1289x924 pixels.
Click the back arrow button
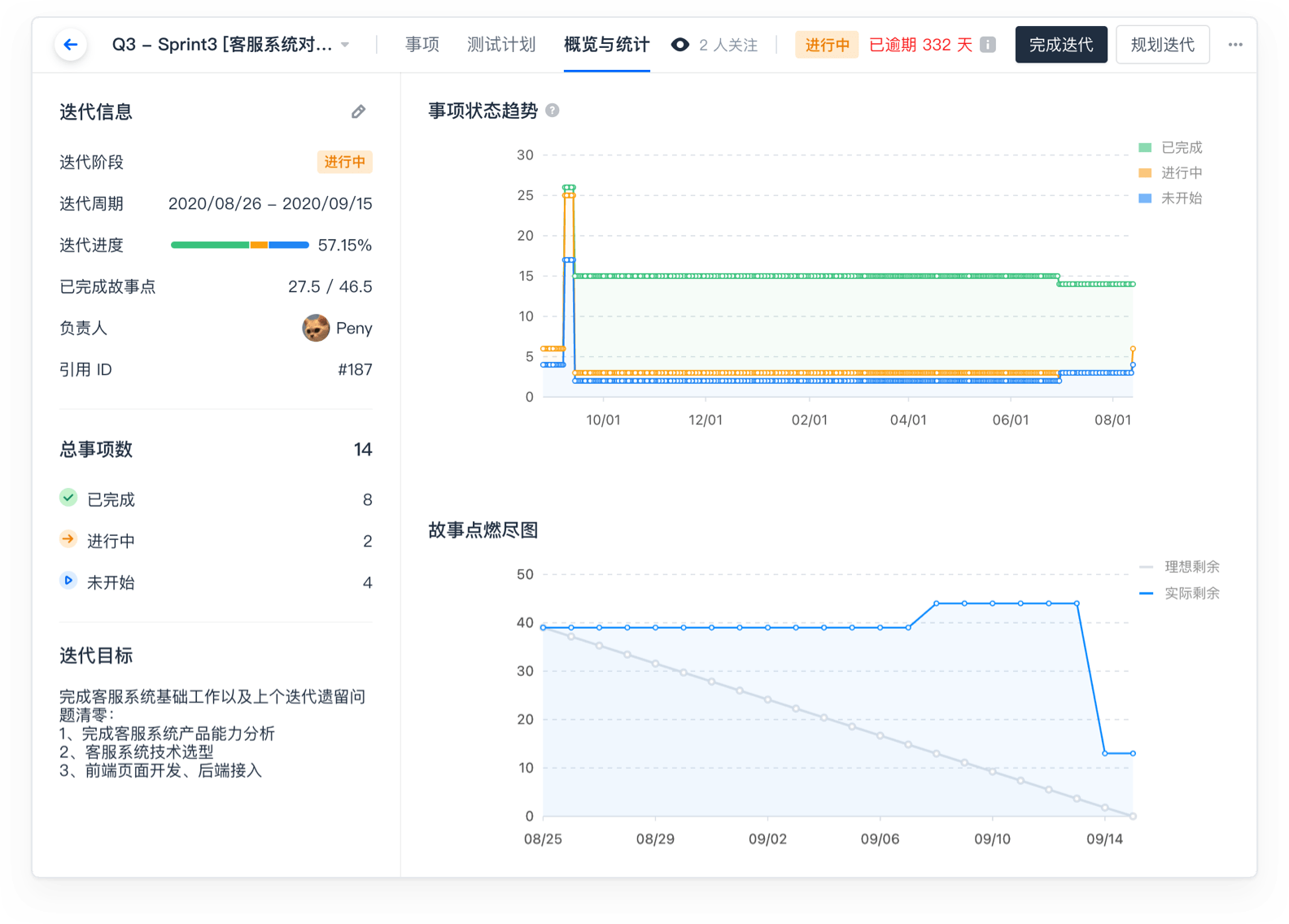pyautogui.click(x=71, y=45)
